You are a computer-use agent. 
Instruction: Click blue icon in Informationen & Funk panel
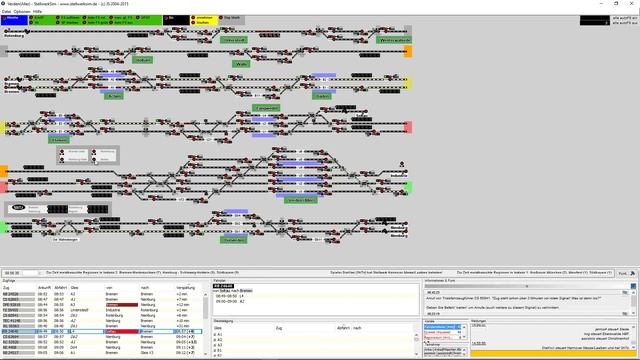[x=633, y=286]
